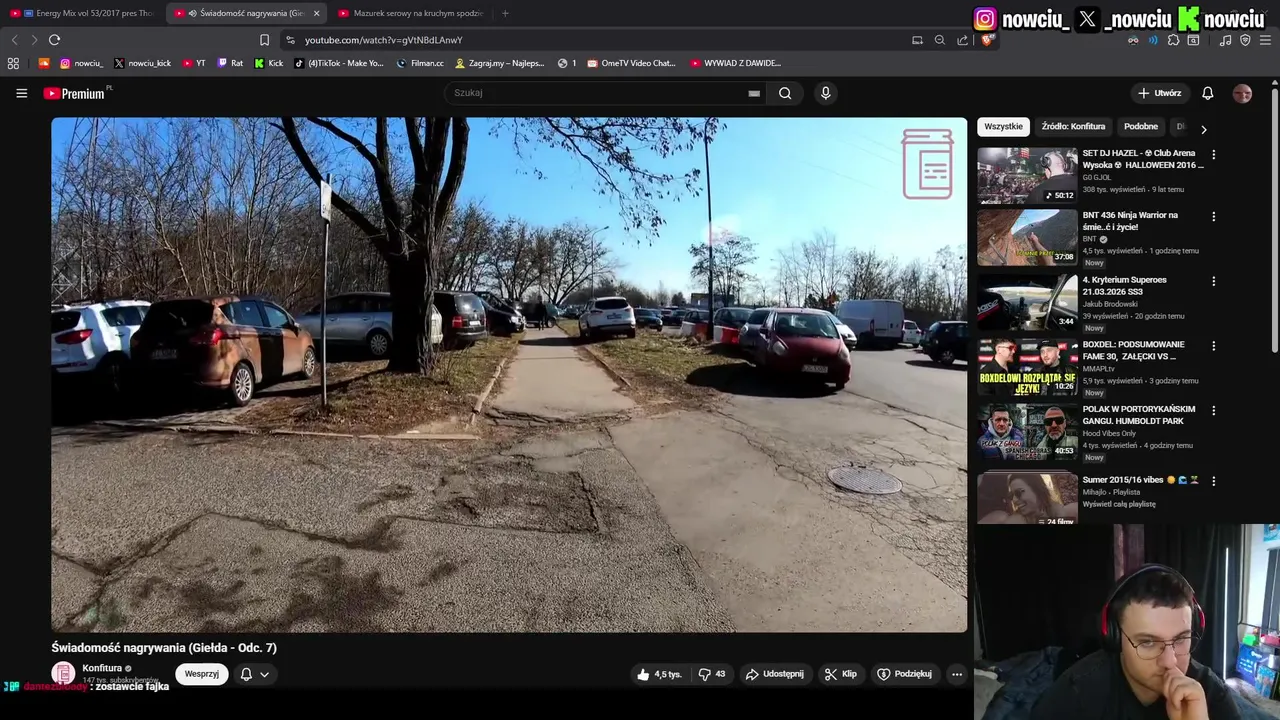
Task: Open Brave Shields lion icon
Action: (986, 40)
